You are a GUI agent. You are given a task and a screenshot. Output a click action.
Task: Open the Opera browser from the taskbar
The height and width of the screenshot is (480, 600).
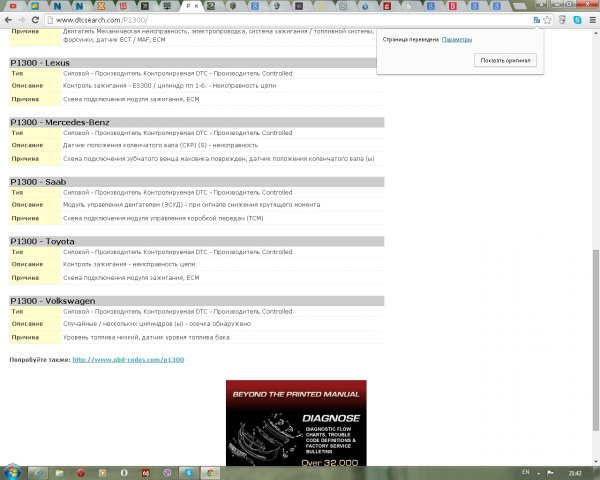tap(124, 473)
